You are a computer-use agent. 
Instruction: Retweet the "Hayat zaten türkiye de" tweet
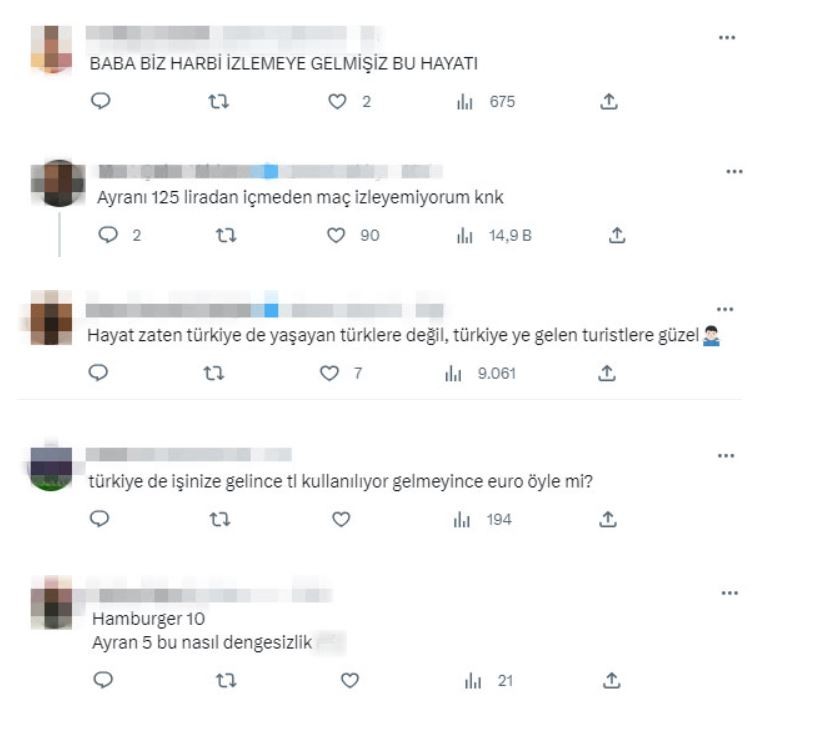pyautogui.click(x=213, y=373)
